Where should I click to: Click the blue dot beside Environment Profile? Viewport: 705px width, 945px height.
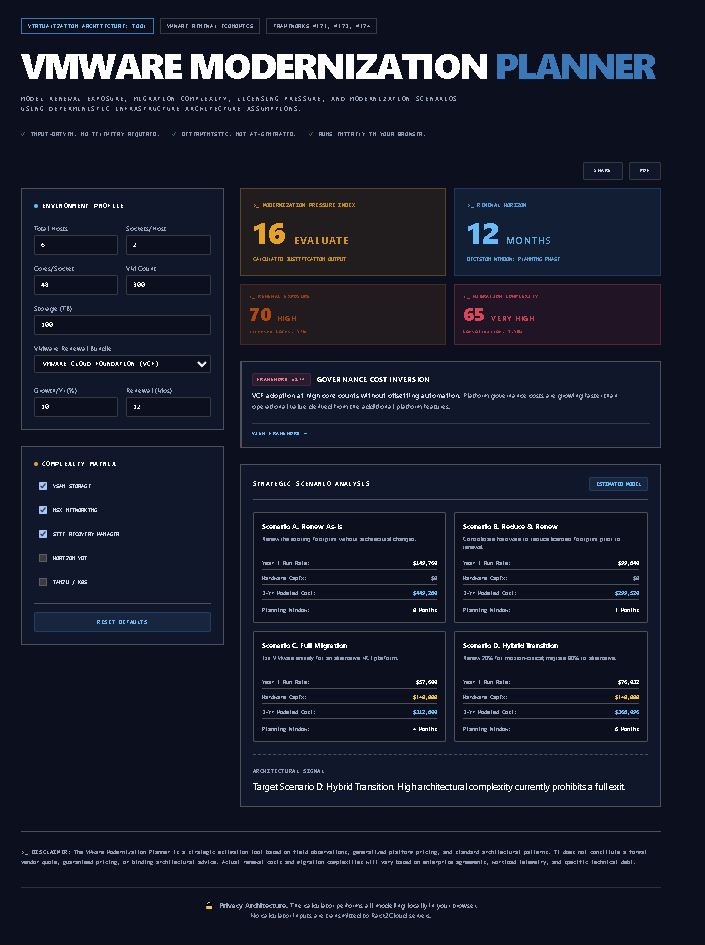tap(36, 206)
